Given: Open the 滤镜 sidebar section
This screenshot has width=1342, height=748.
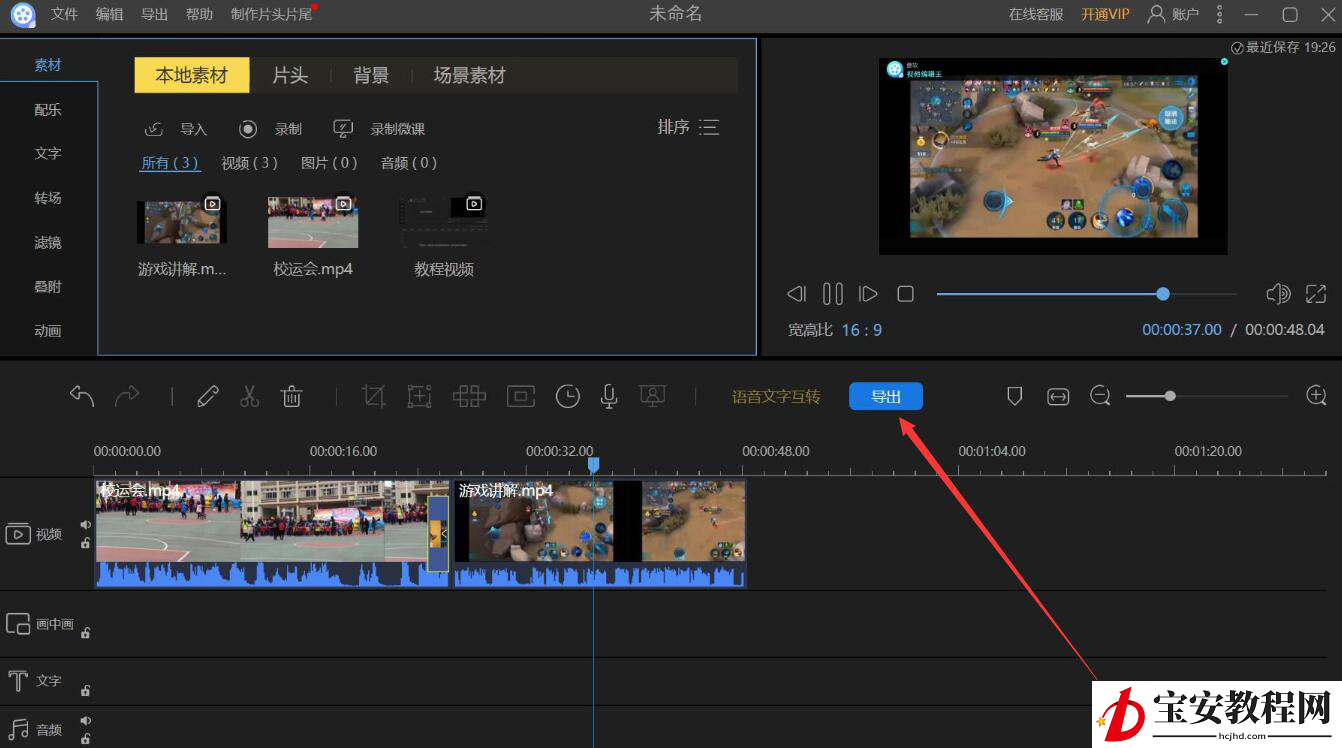Looking at the screenshot, I should pos(48,242).
